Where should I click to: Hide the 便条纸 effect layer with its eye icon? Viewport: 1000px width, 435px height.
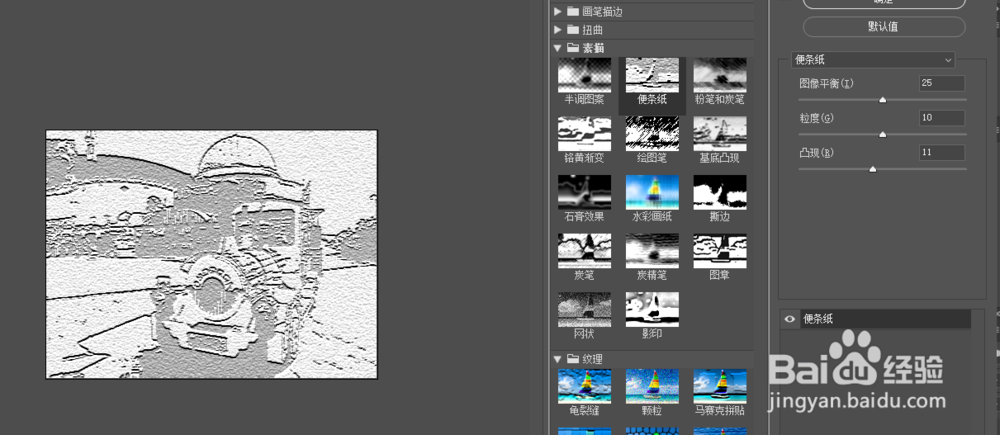point(790,319)
